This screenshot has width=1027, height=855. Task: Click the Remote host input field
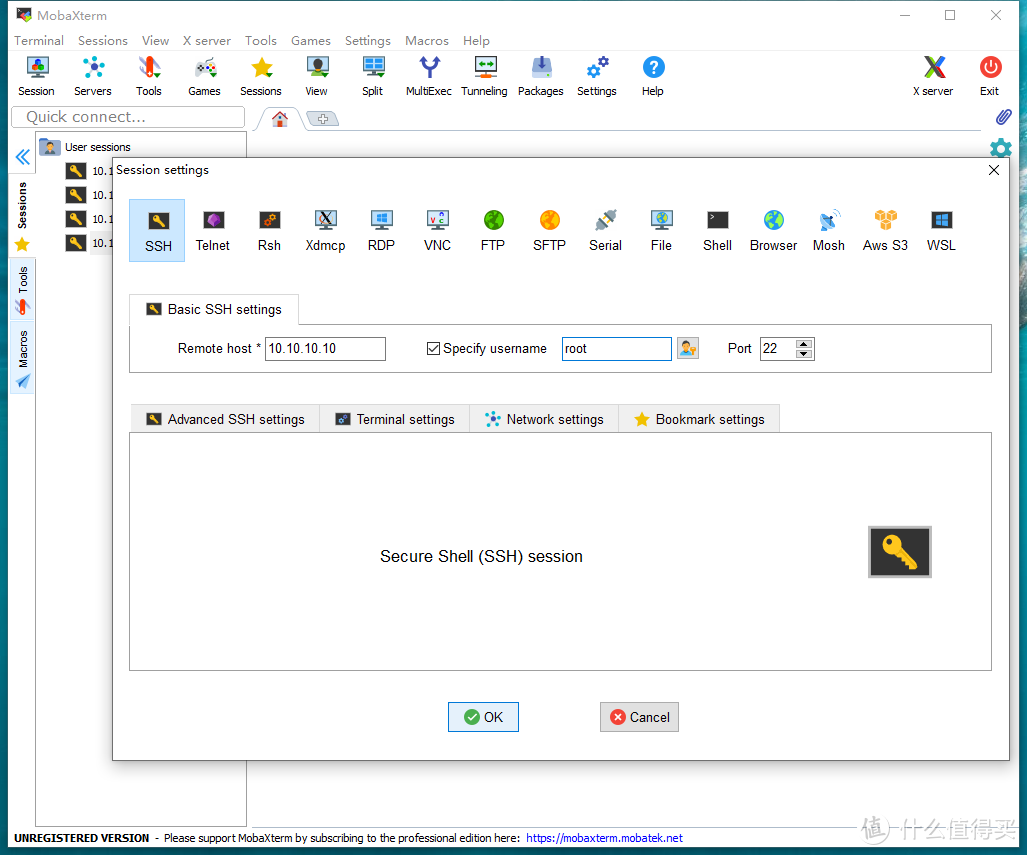(x=326, y=349)
